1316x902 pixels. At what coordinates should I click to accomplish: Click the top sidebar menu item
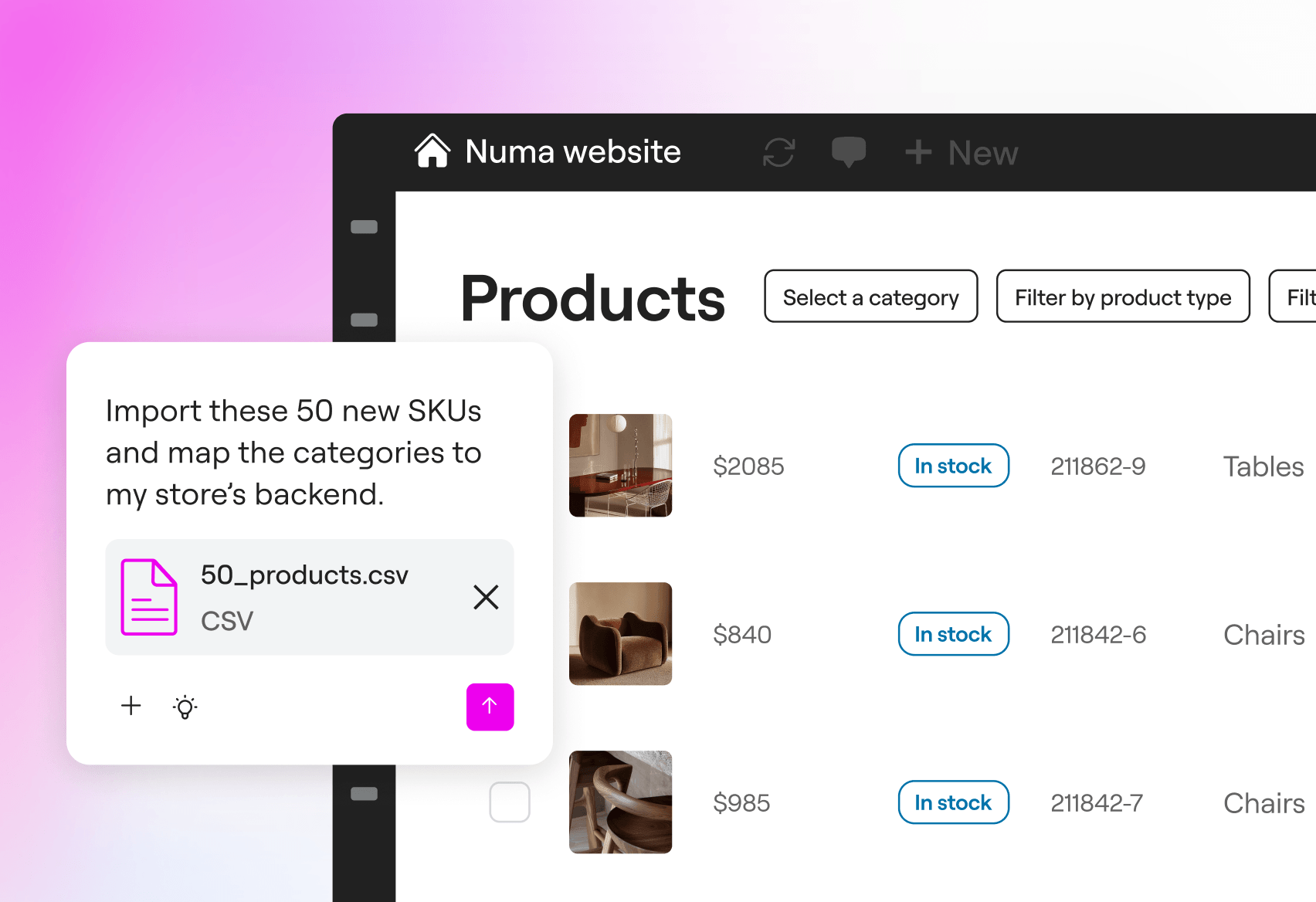tap(364, 227)
